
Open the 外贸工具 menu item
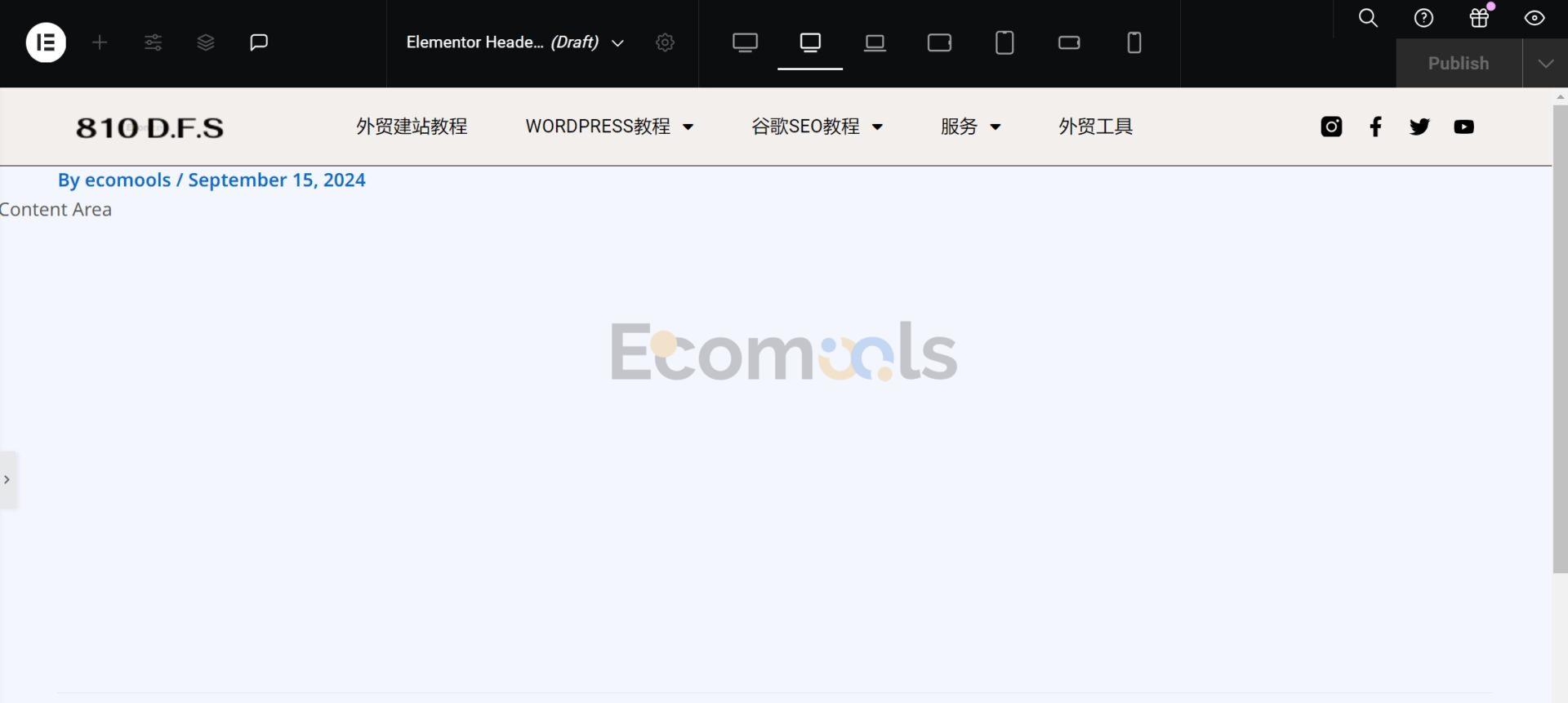tap(1095, 127)
